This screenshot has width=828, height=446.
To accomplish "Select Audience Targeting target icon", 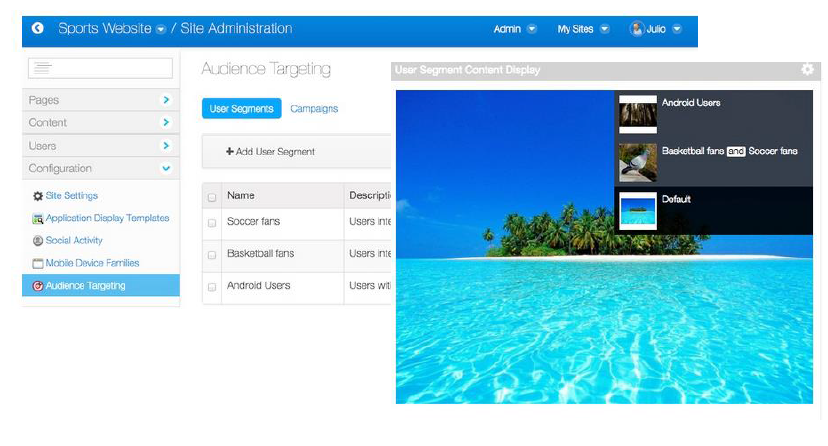I will tap(38, 286).
